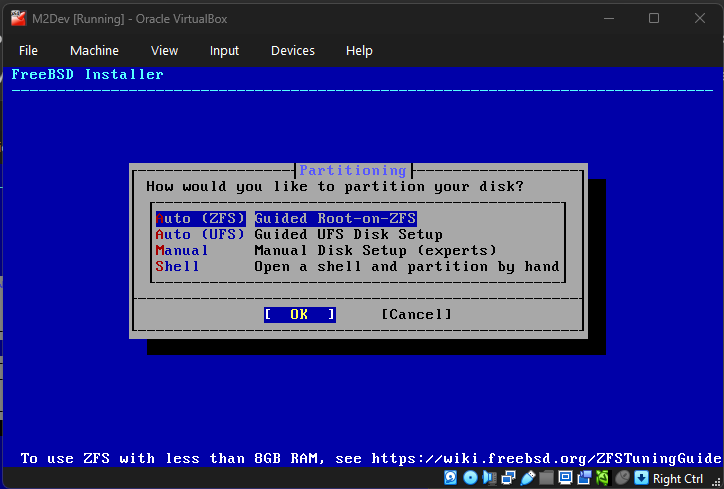Click the network adapters status icon

pyautogui.click(x=508, y=478)
